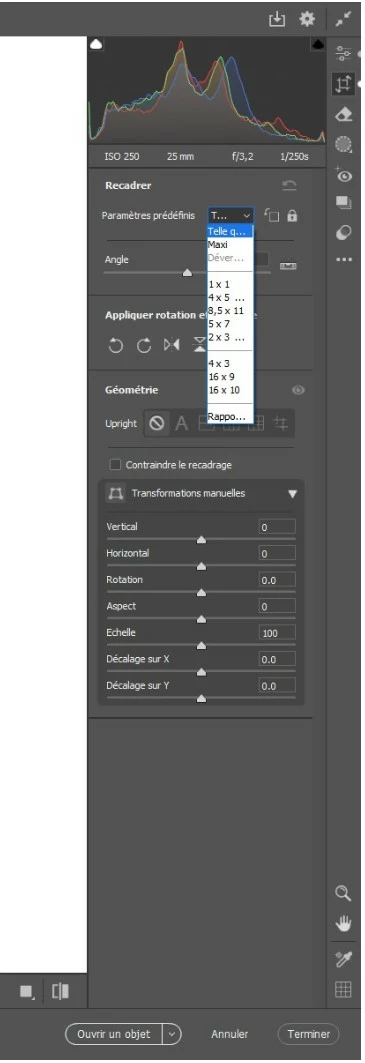This screenshot has width=365, height=1063.
Task: Select the Hand pan tool
Action: [343, 923]
